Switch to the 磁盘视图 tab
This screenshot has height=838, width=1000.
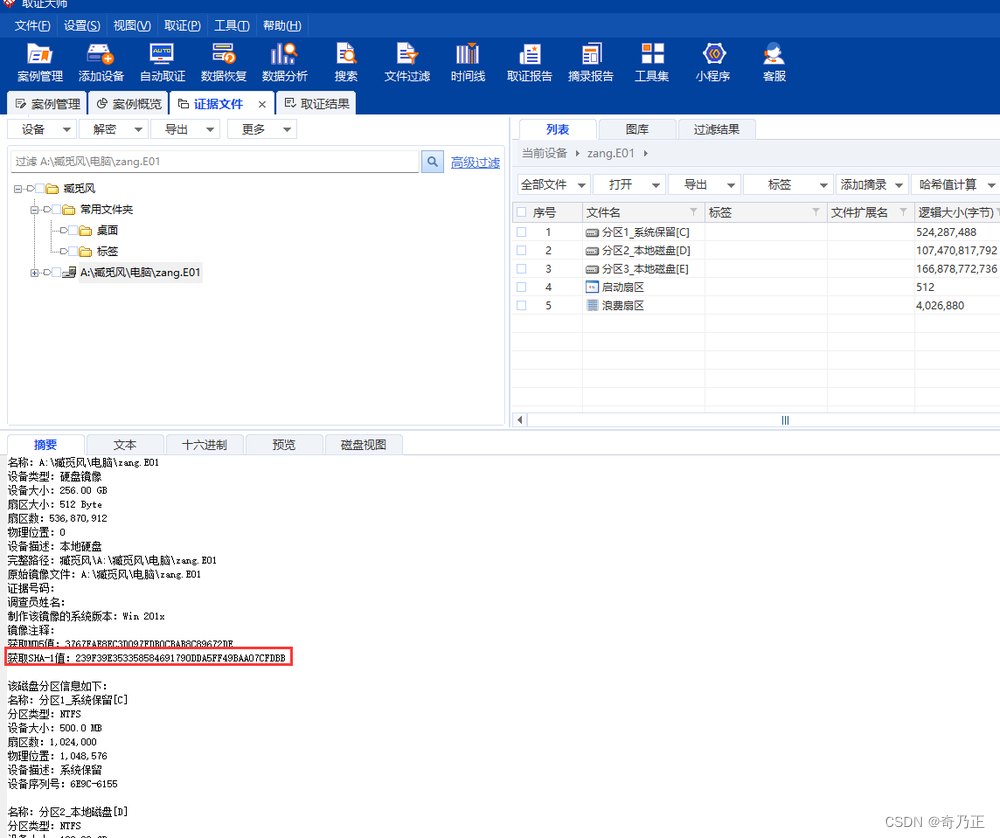click(364, 445)
